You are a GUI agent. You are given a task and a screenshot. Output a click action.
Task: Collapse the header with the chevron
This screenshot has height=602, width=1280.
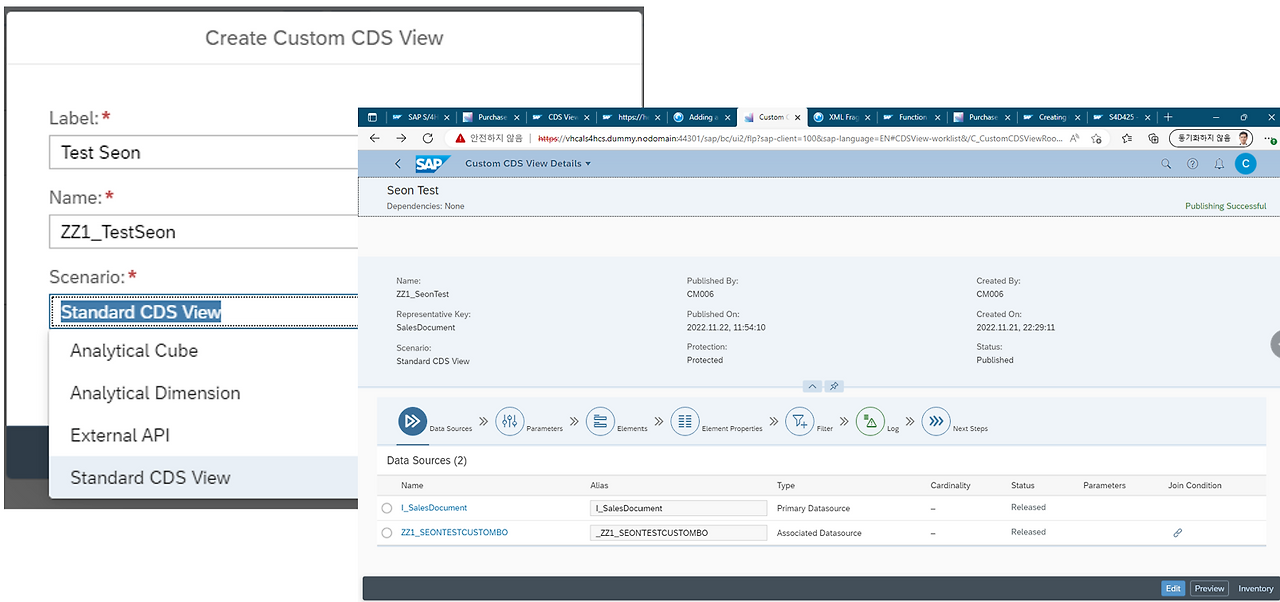pyautogui.click(x=812, y=386)
